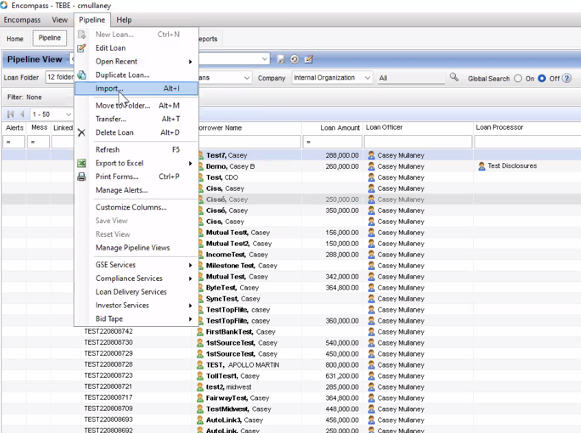Choose Customize Columns... menu item
This screenshot has width=581, height=433.
click(x=136, y=207)
